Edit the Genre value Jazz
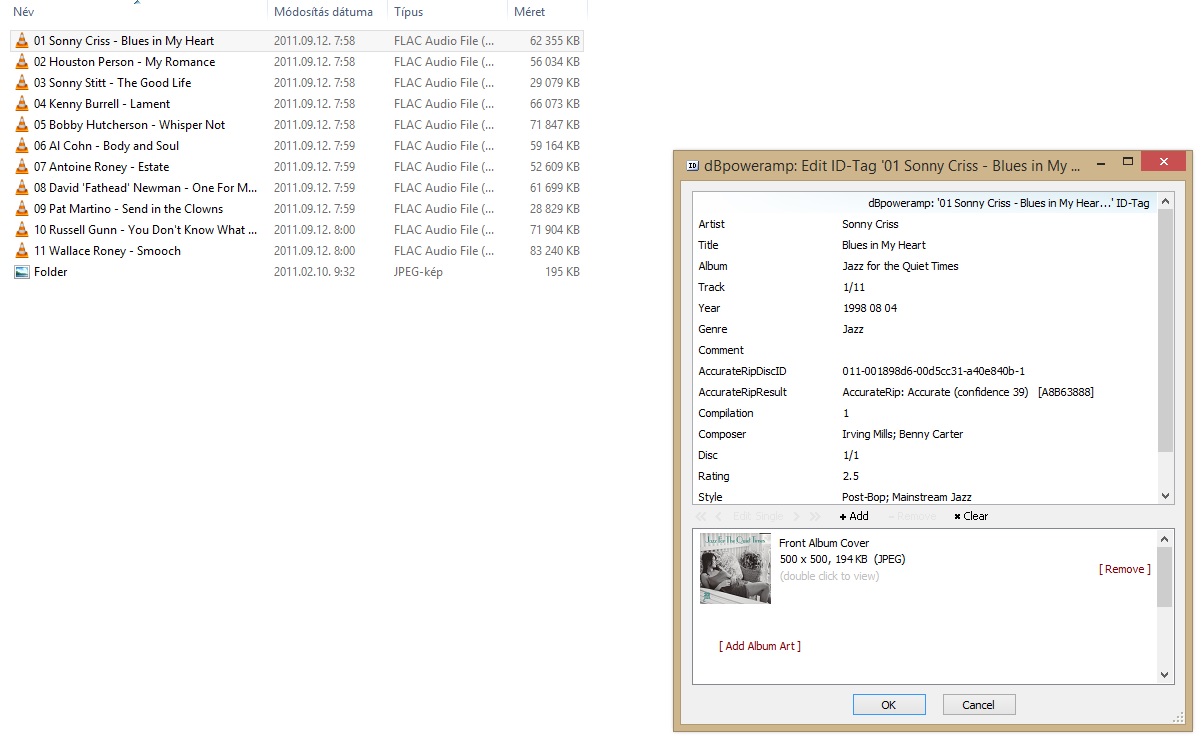 click(853, 329)
